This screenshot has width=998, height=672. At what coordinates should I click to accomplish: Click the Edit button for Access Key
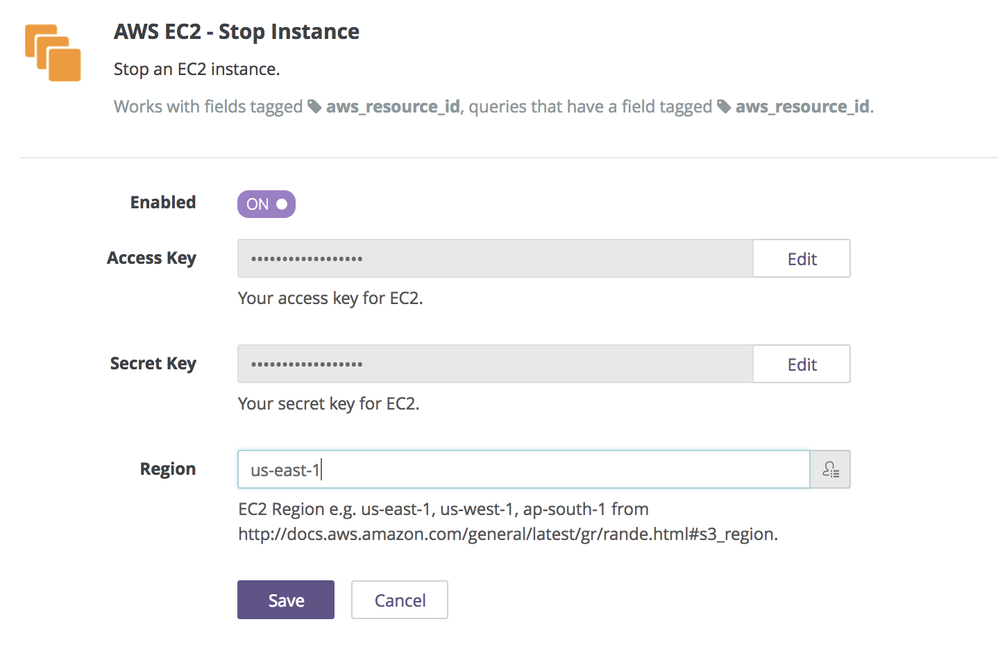point(801,258)
